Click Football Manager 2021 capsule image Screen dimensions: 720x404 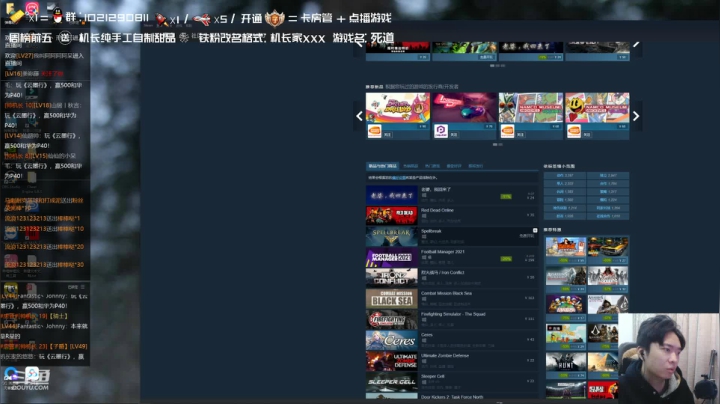[392, 257]
